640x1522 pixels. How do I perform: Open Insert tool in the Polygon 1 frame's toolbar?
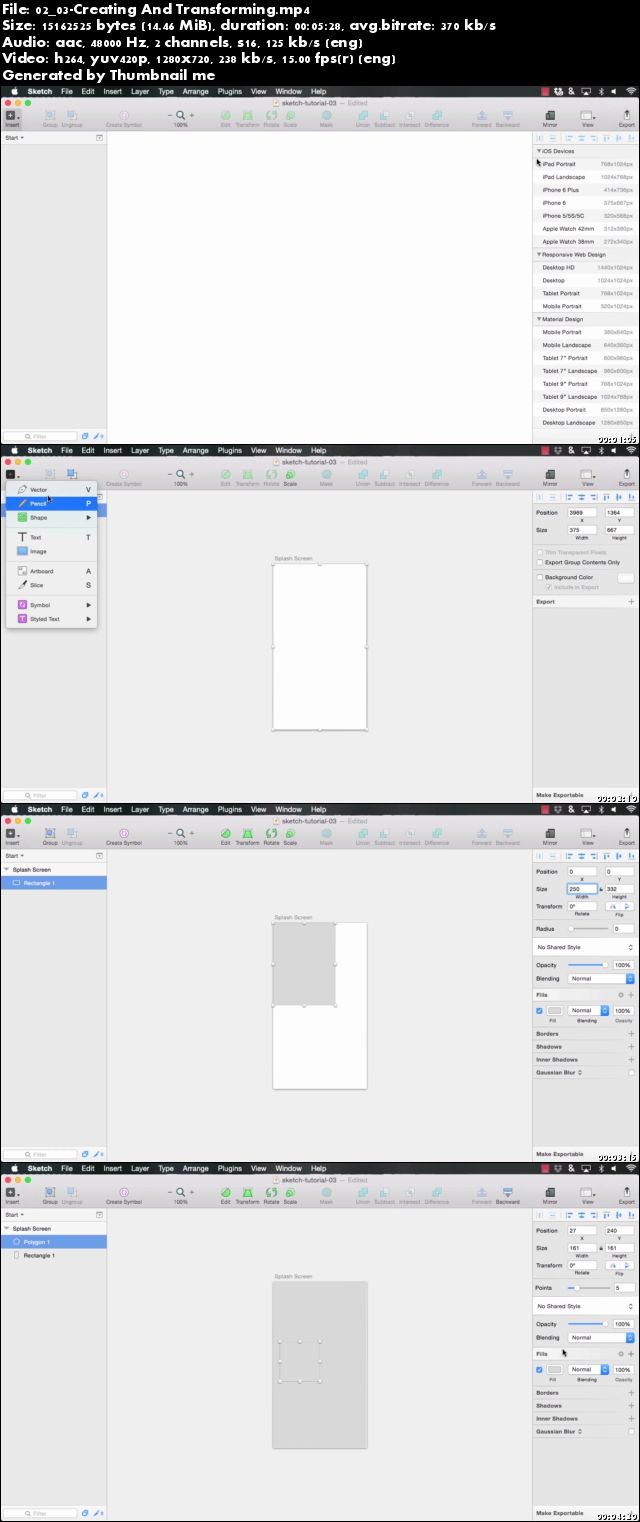[x=12, y=1194]
